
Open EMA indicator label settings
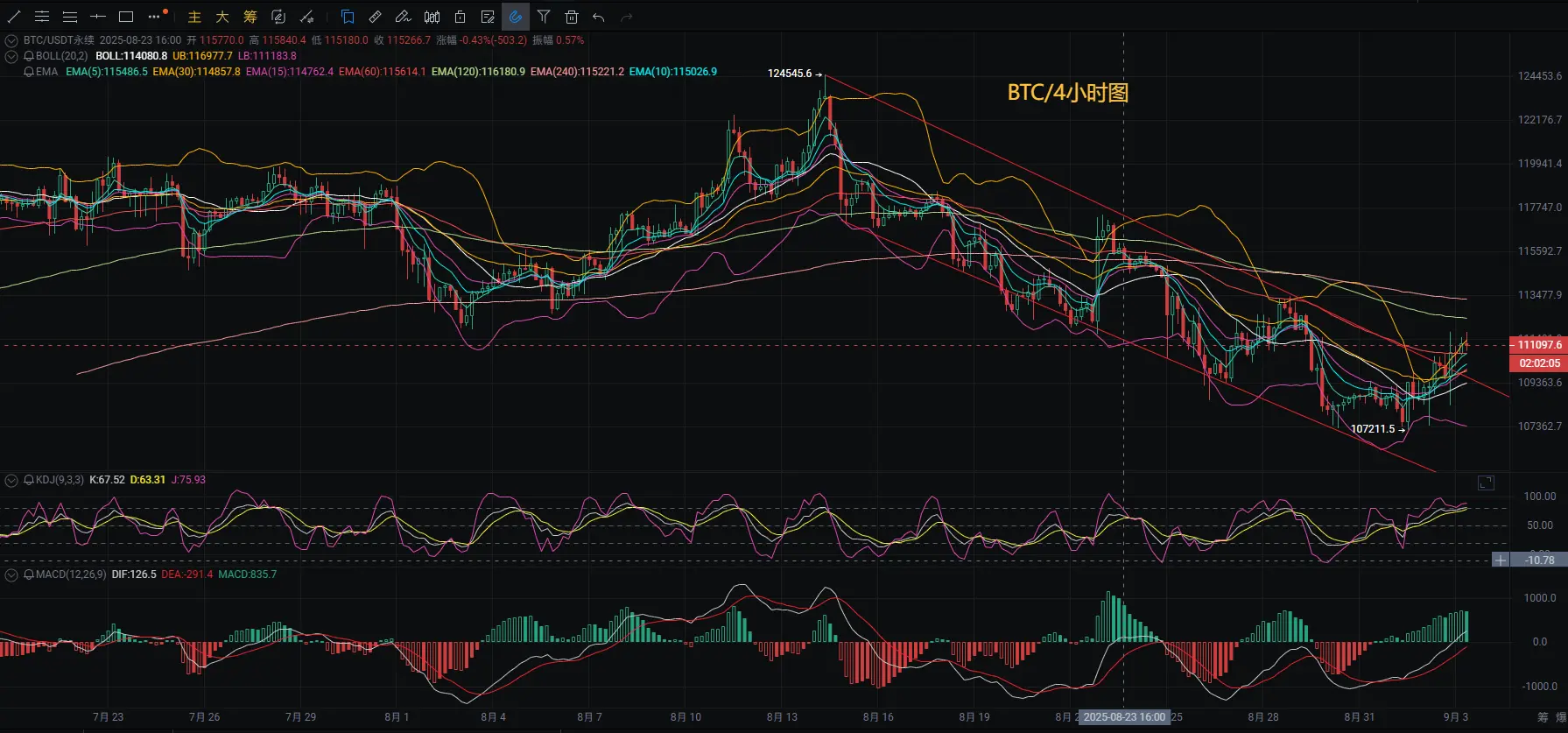(46, 72)
